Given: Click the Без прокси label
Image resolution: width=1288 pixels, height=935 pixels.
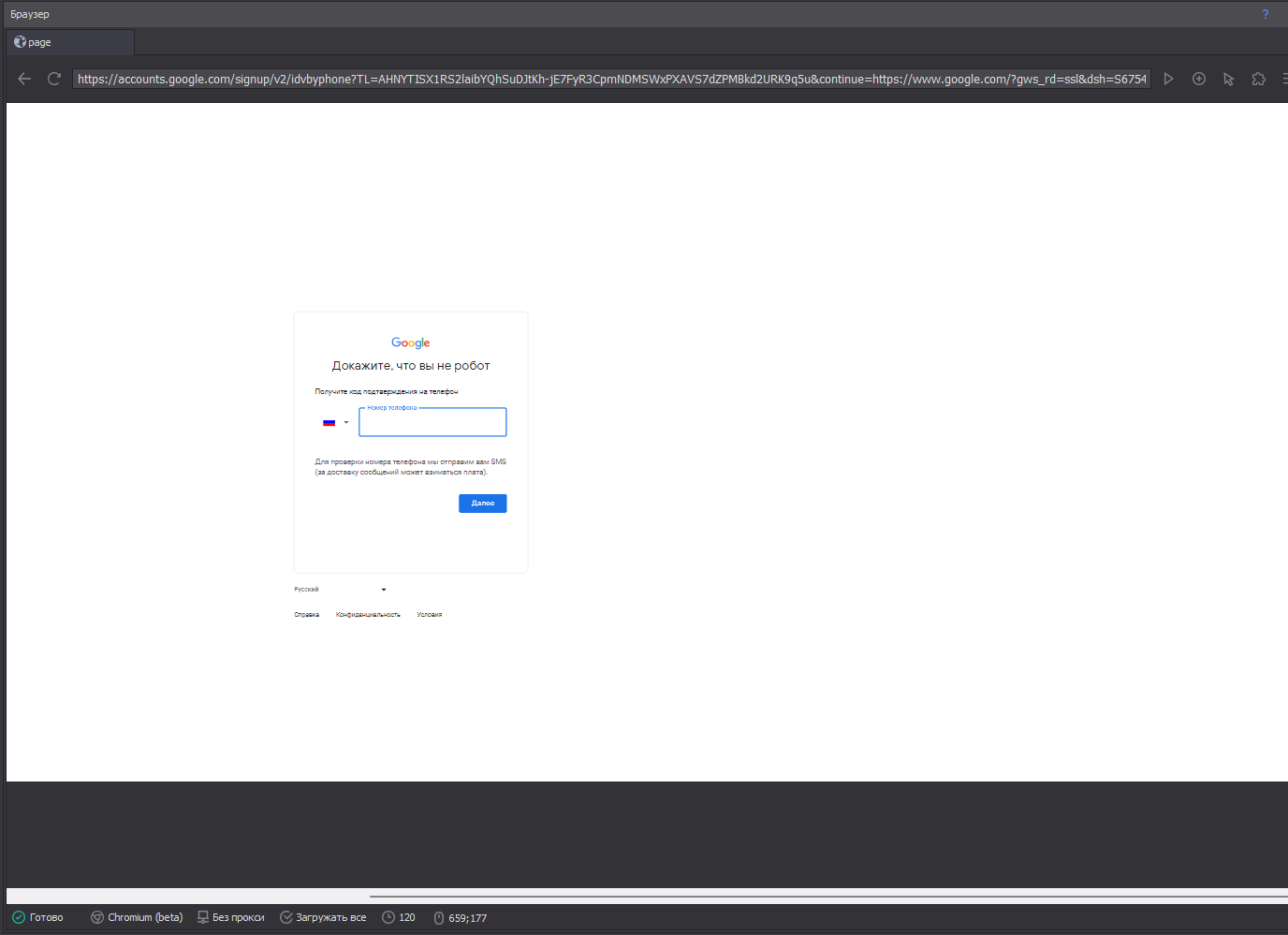Looking at the screenshot, I should (x=239, y=917).
